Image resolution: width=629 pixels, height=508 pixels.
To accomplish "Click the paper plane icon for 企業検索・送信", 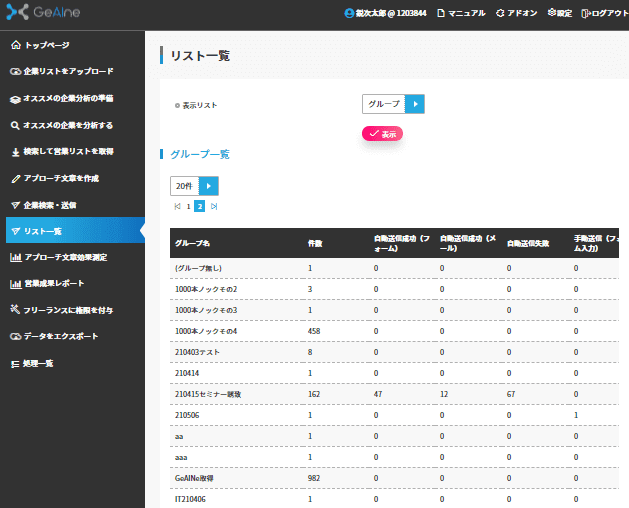I will [15, 205].
